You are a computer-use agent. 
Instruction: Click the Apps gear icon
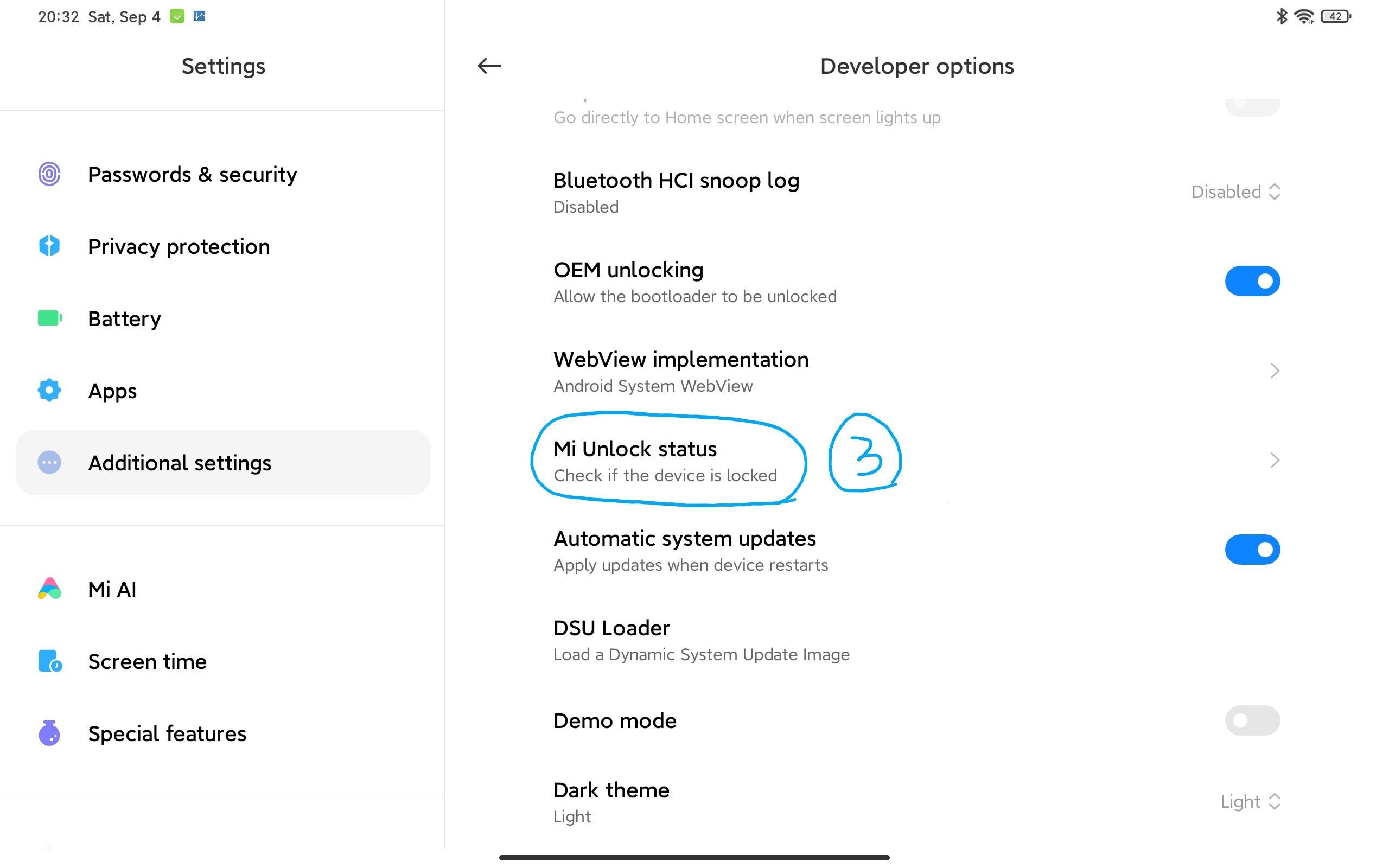pyautogui.click(x=49, y=391)
